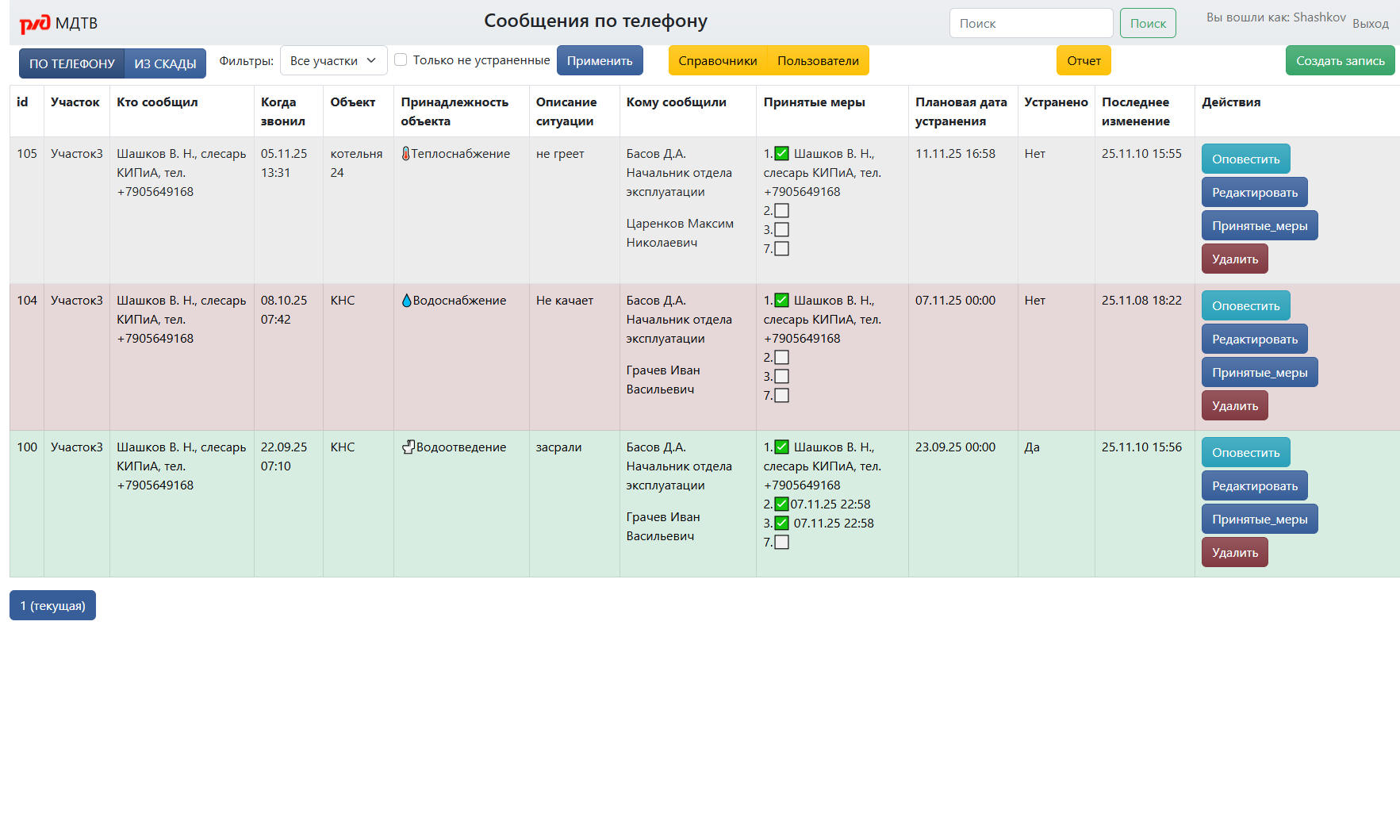Open the Справочники section
The width and height of the screenshot is (1400, 840).
tap(717, 61)
